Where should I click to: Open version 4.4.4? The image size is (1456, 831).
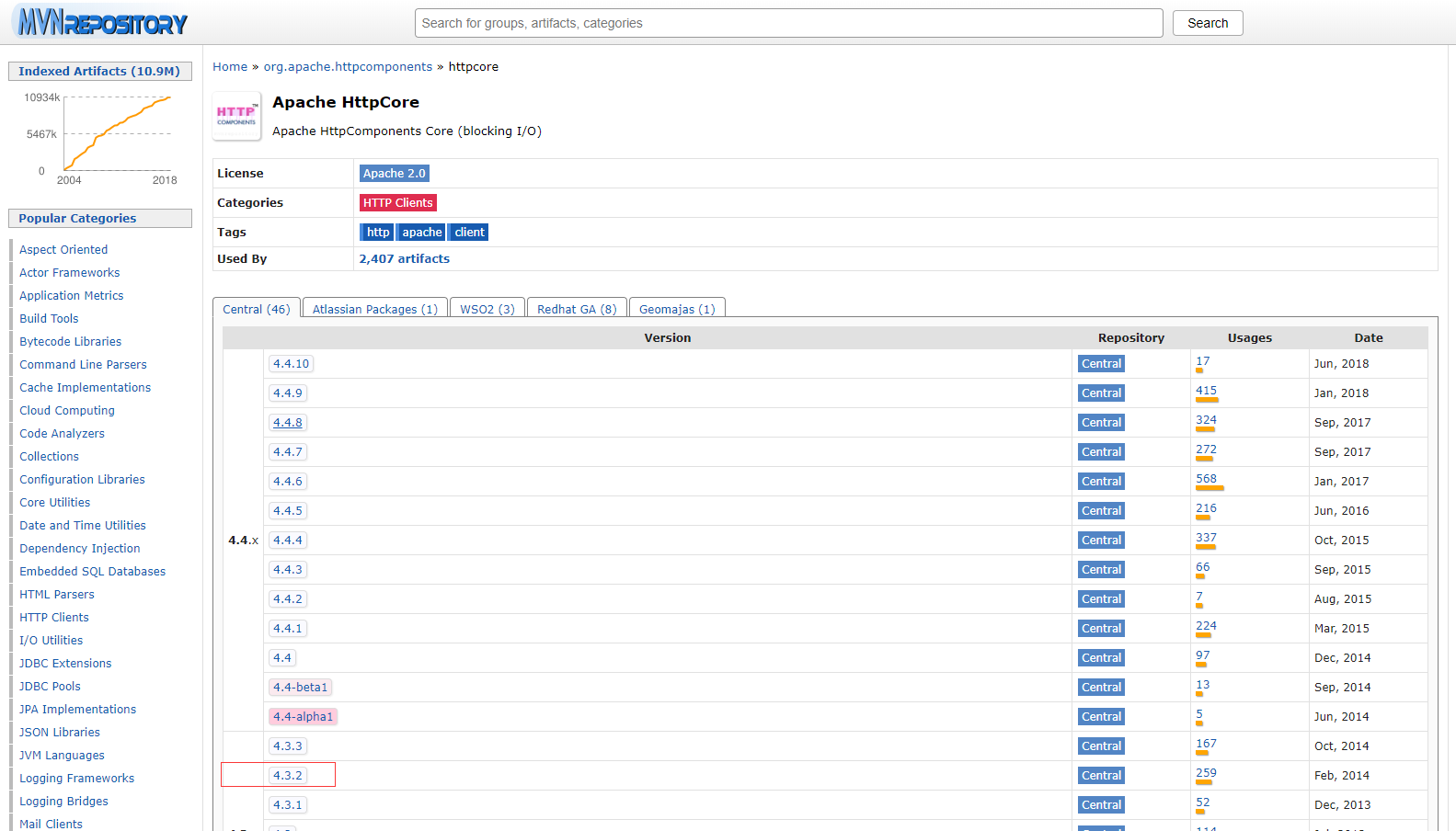pos(287,541)
